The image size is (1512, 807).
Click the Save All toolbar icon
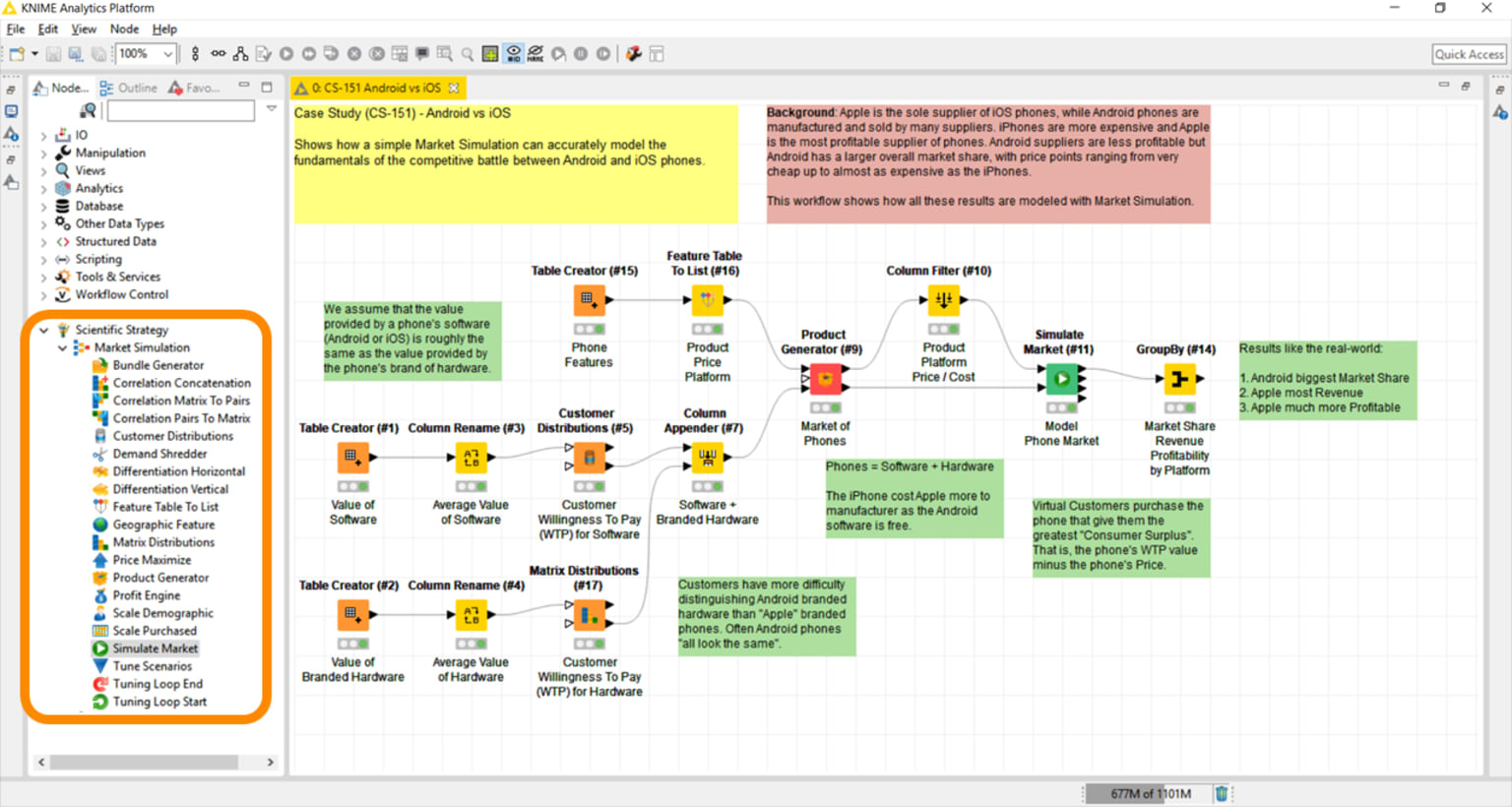(x=98, y=54)
